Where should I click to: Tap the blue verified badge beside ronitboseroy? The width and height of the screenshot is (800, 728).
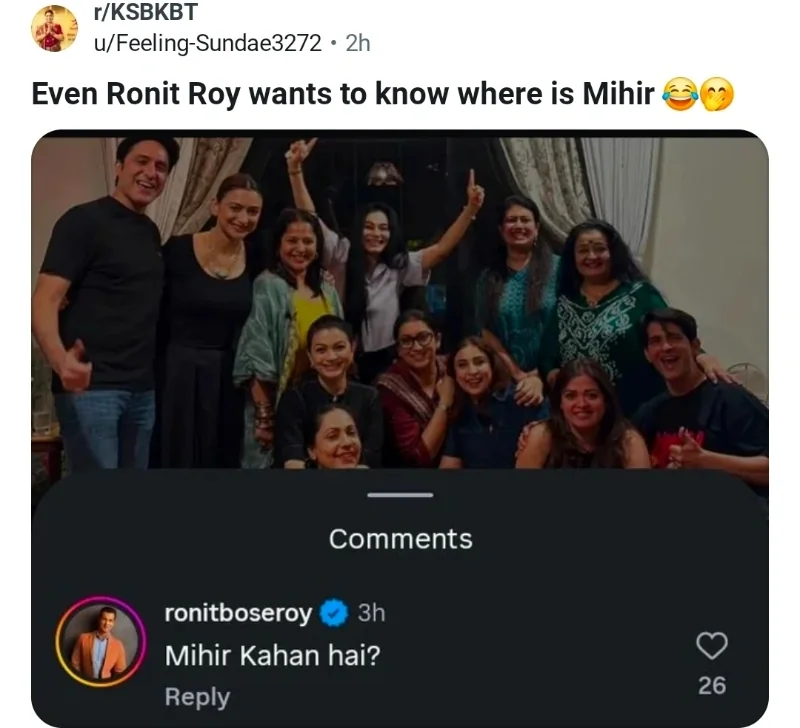(x=334, y=613)
